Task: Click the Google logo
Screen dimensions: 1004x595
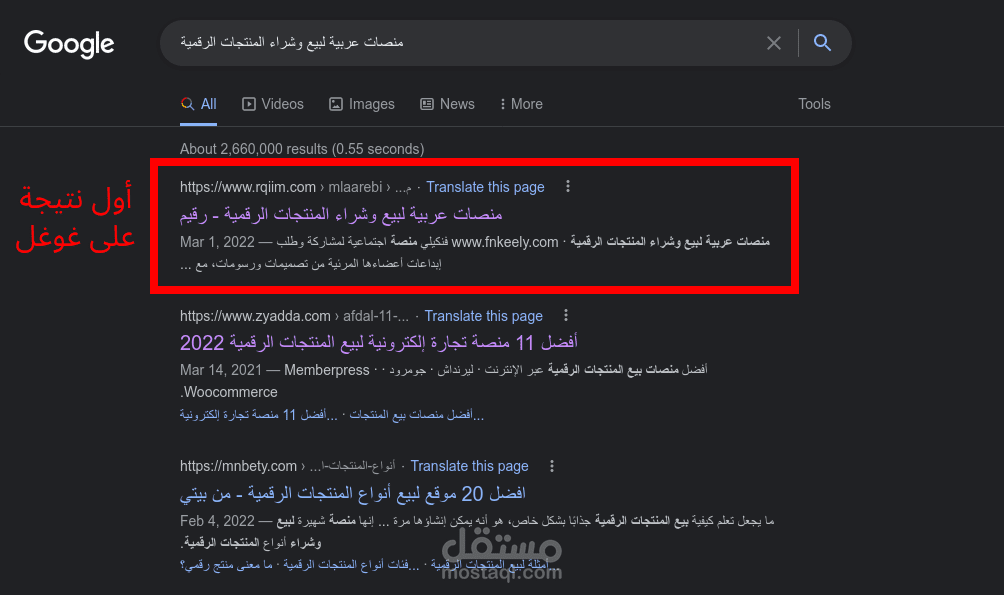Action: click(69, 44)
